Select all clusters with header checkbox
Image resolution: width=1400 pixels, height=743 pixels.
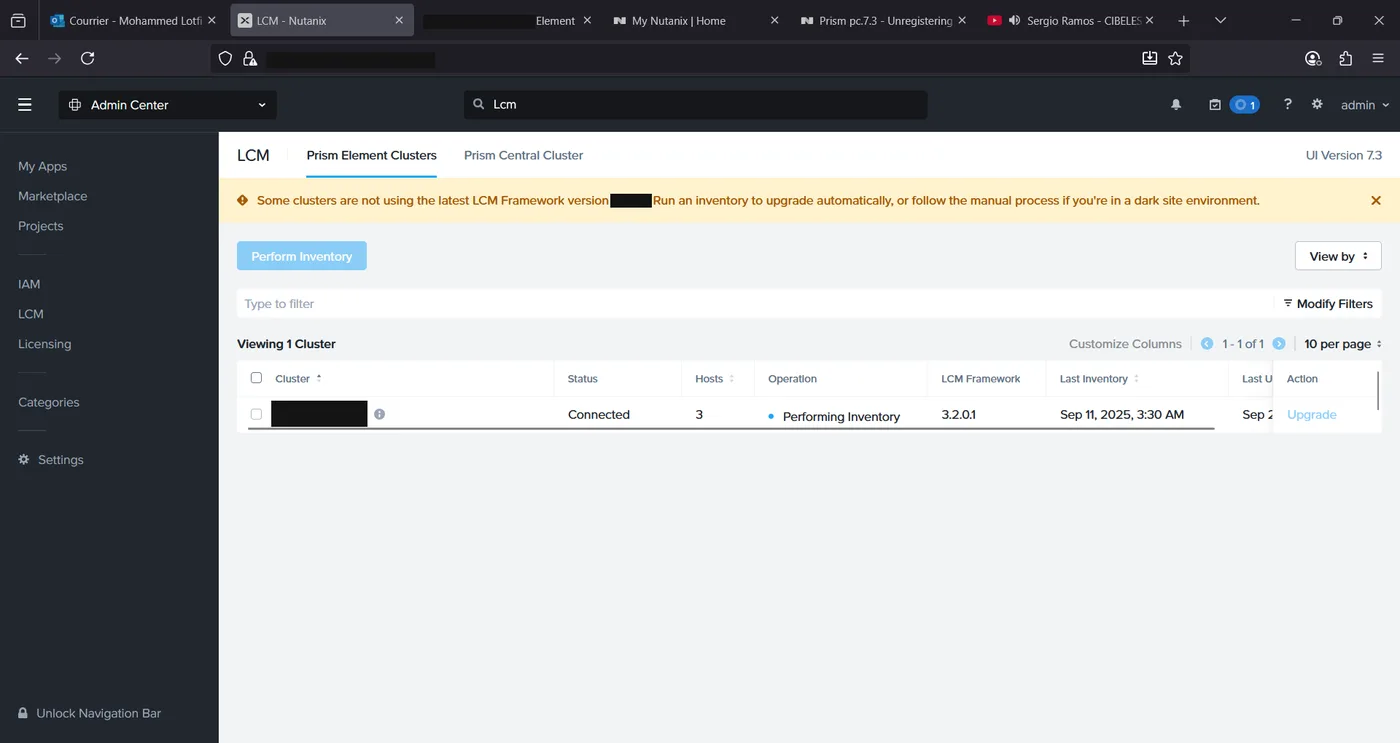tap(256, 378)
